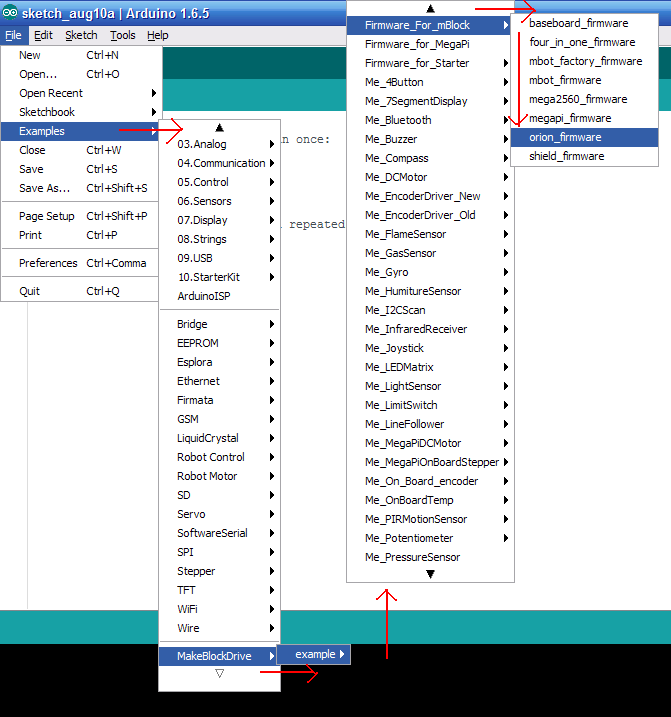Open Page Setup from the File menu
671x717 pixels.
pos(80,216)
